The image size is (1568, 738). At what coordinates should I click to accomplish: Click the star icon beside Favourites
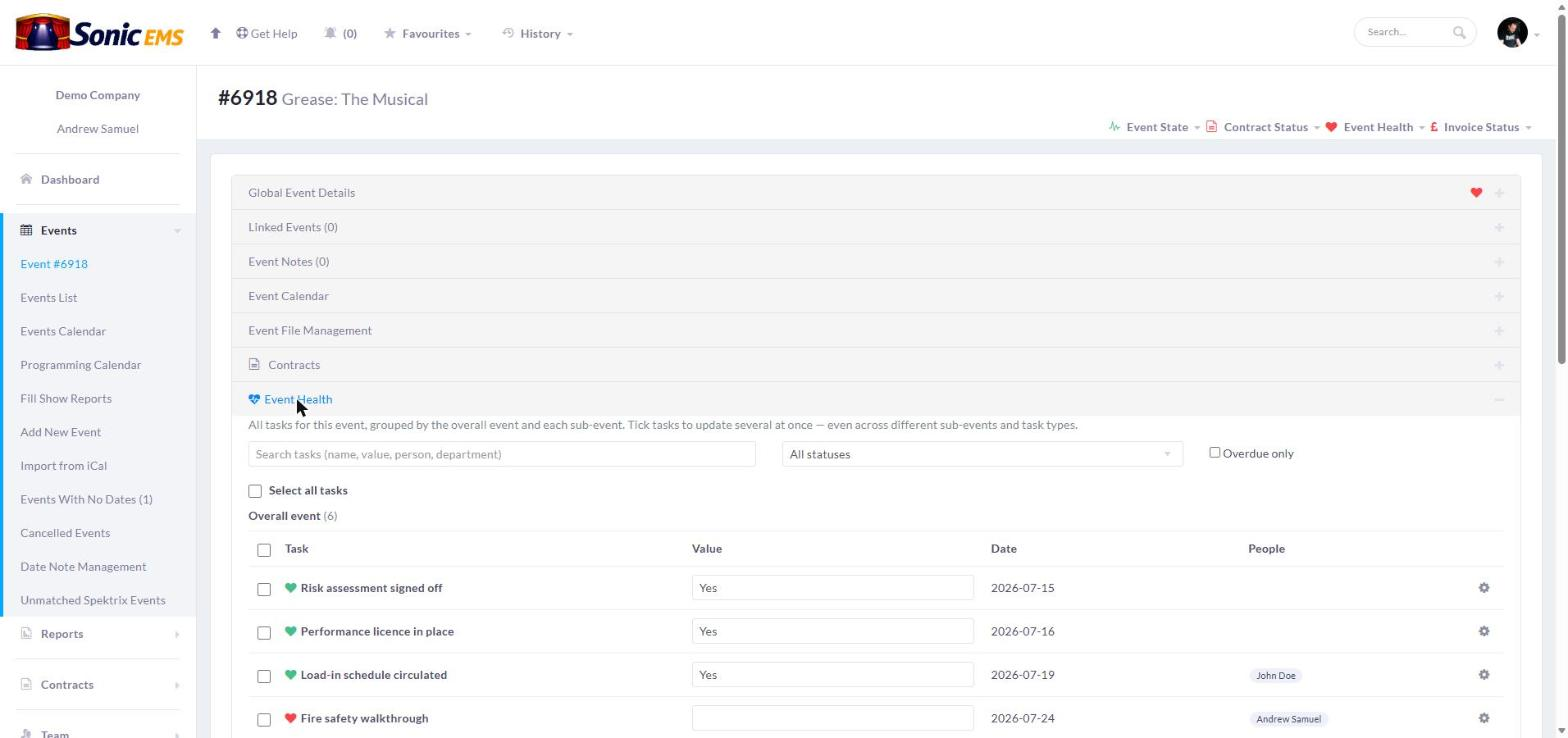(390, 33)
